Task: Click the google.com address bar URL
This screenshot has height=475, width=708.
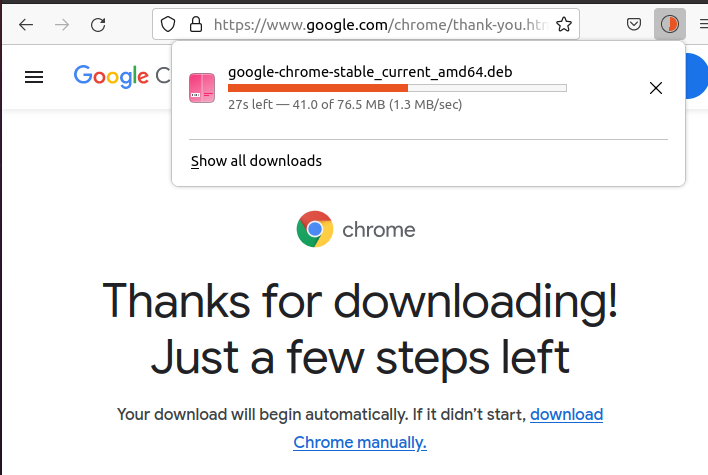Action: pos(381,24)
